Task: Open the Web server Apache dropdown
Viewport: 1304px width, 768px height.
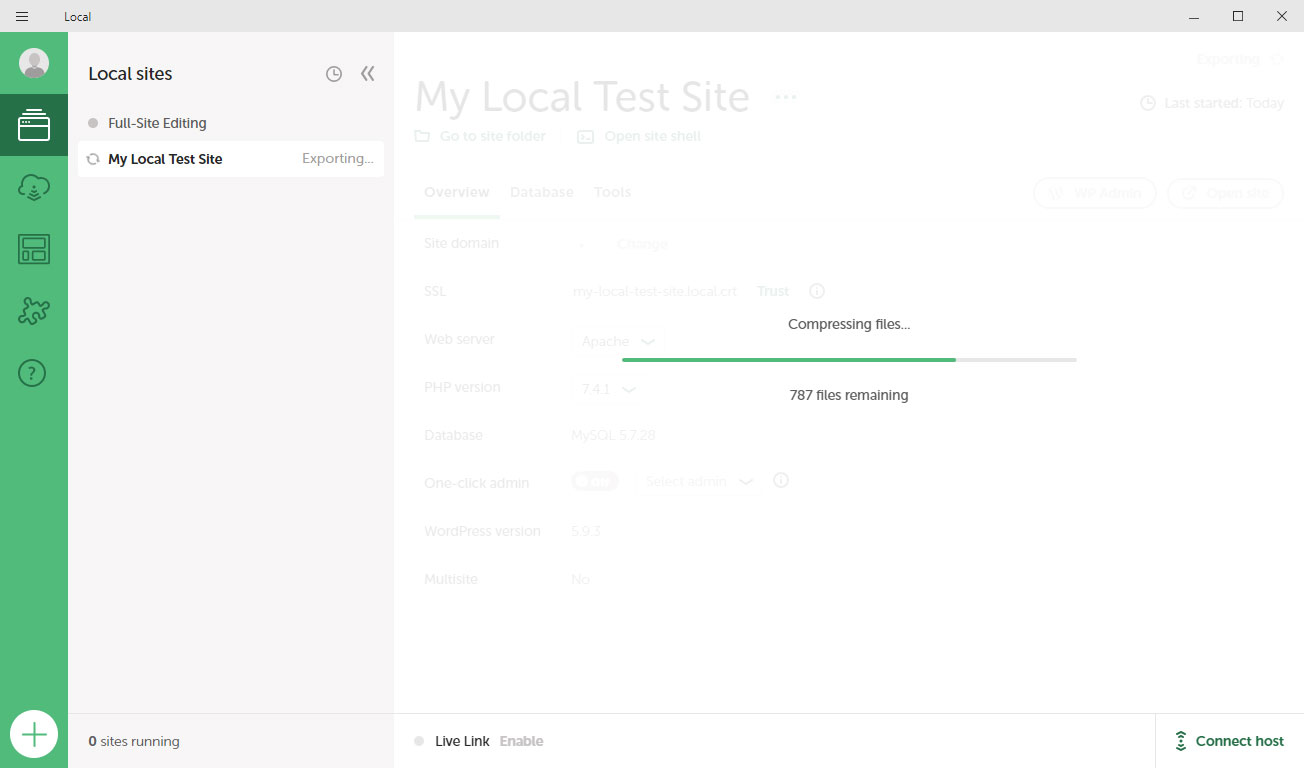Action: point(618,341)
